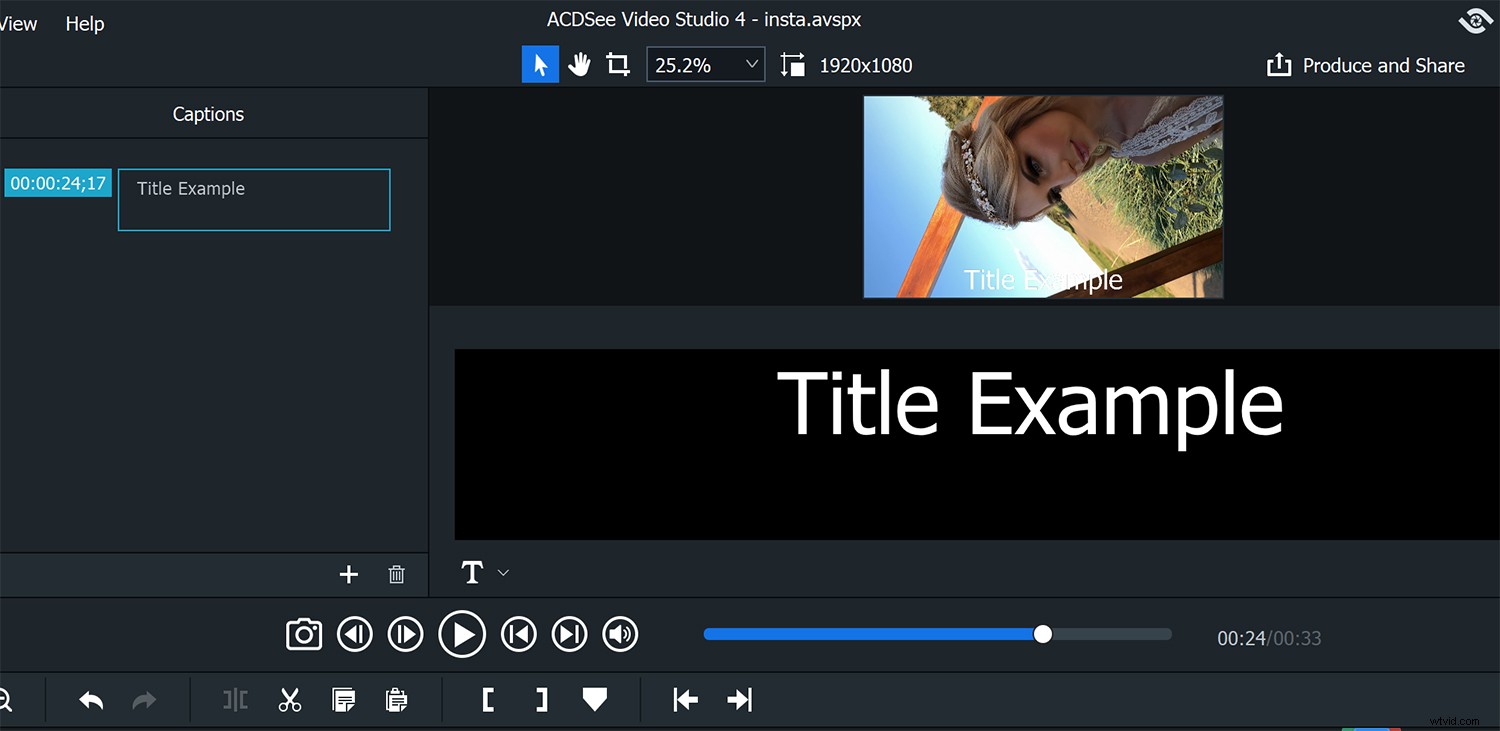Split the clip at the playhead
This screenshot has height=731, width=1500.
235,699
